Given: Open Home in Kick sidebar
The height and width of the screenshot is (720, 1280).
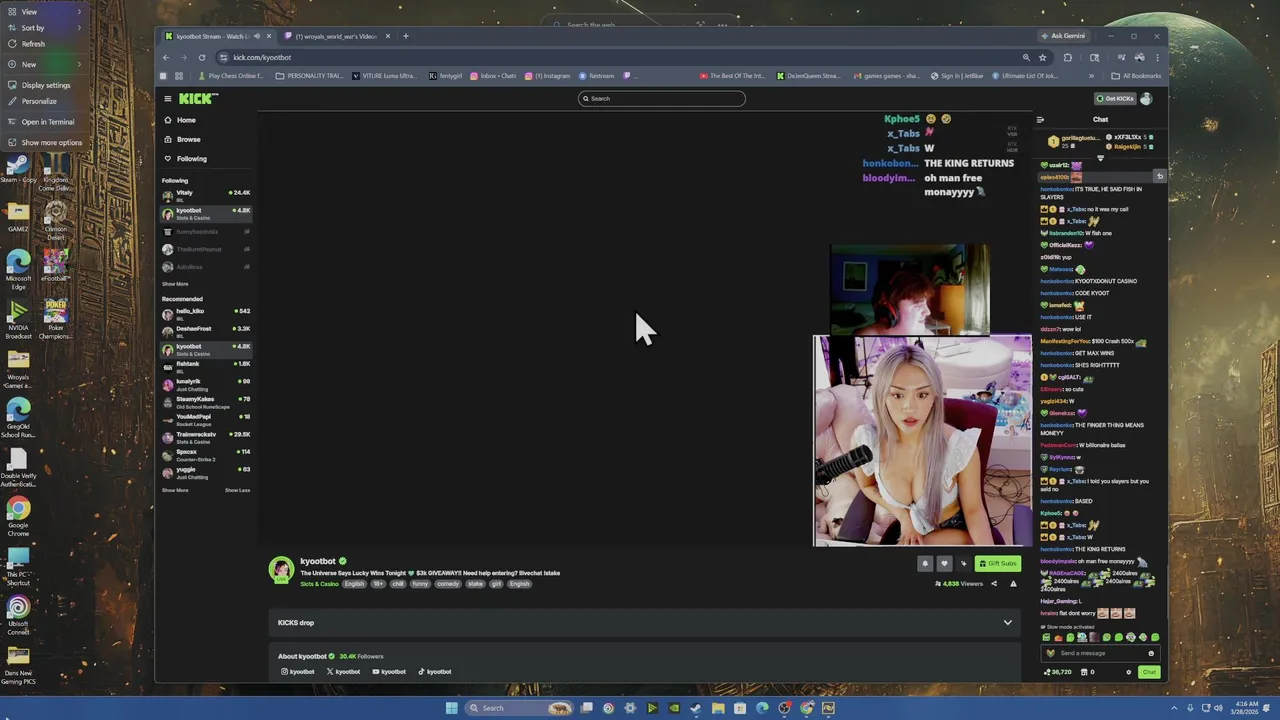Looking at the screenshot, I should coord(180,120).
